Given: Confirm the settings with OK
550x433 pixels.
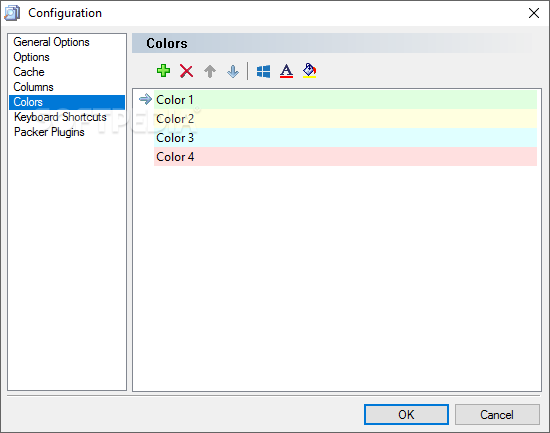Looking at the screenshot, I should point(406,414).
